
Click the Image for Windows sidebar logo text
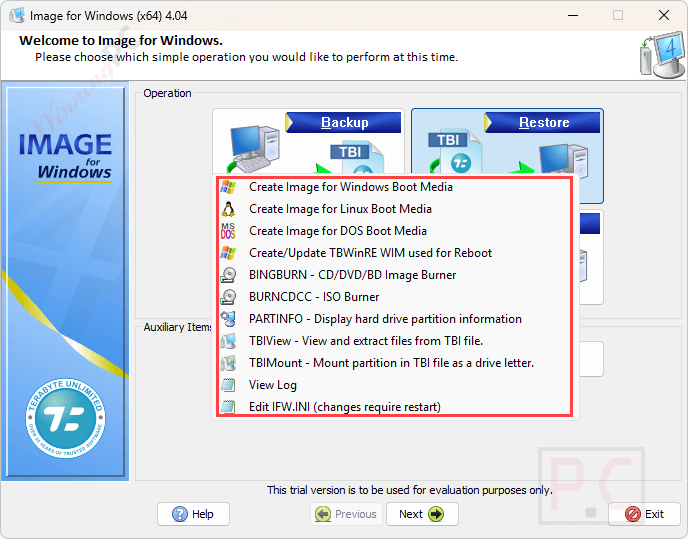pyautogui.click(x=65, y=157)
